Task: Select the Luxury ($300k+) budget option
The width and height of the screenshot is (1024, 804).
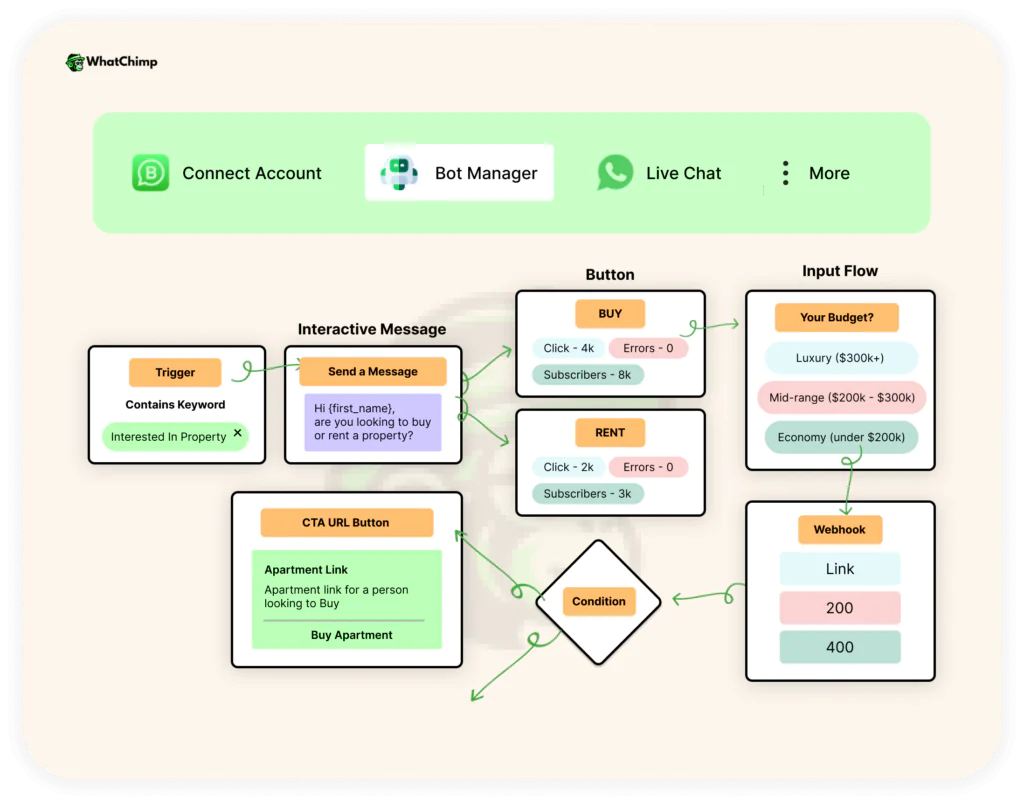Action: pos(841,357)
